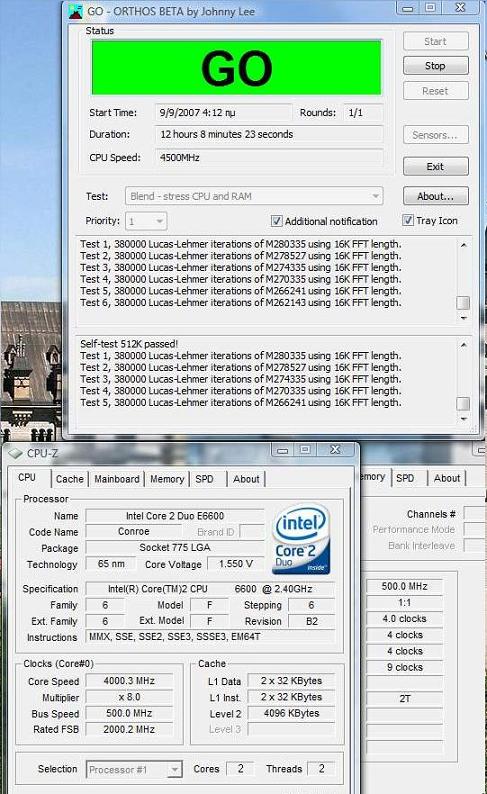The image size is (487, 794).
Task: Click the upper log scroll-up arrow
Action: coord(463,245)
